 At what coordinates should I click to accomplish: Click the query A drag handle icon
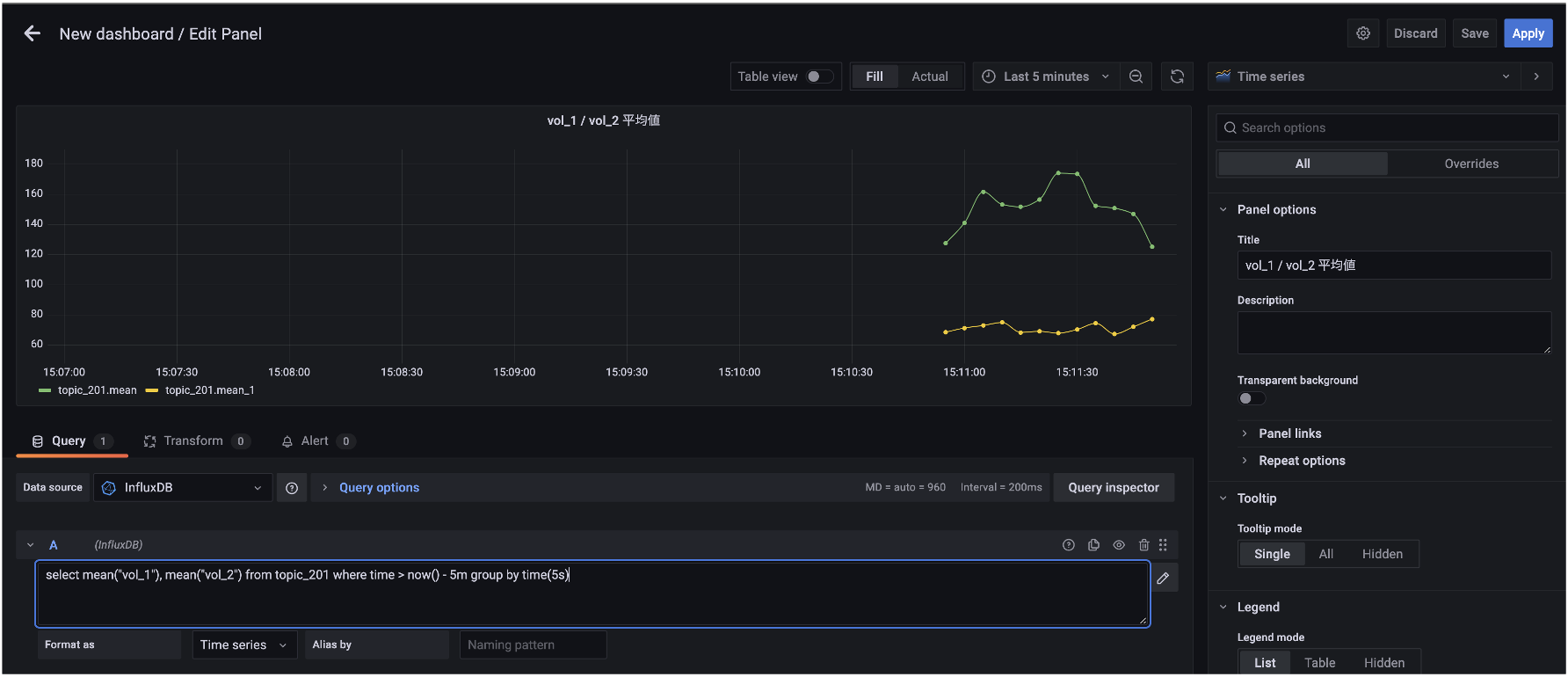(1163, 545)
